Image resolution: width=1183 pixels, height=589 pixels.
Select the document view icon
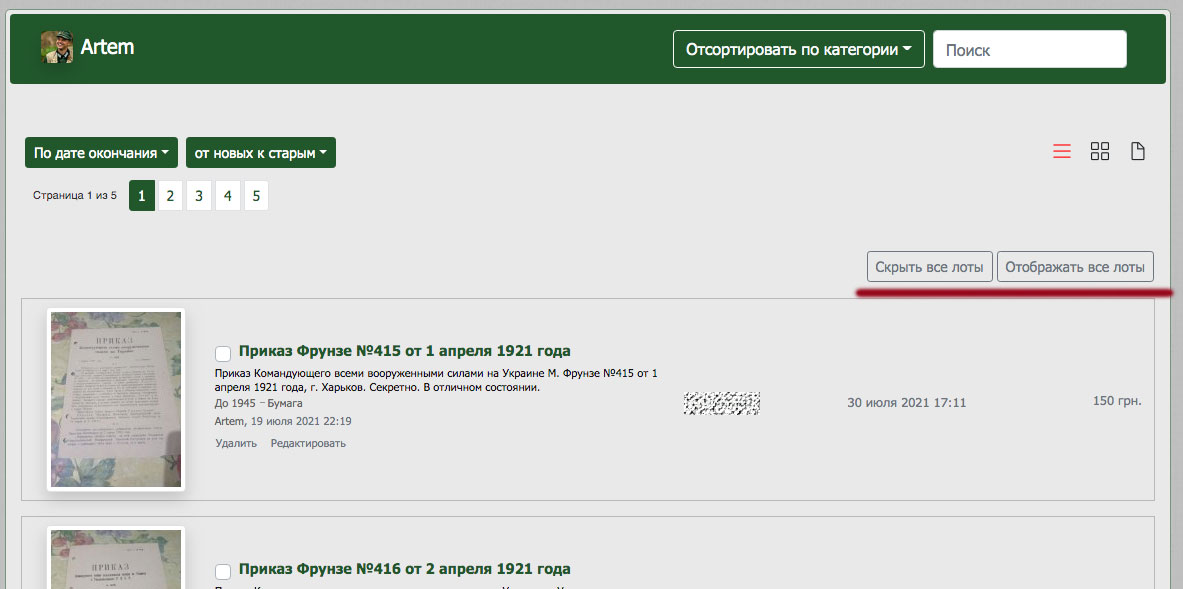[1137, 152]
